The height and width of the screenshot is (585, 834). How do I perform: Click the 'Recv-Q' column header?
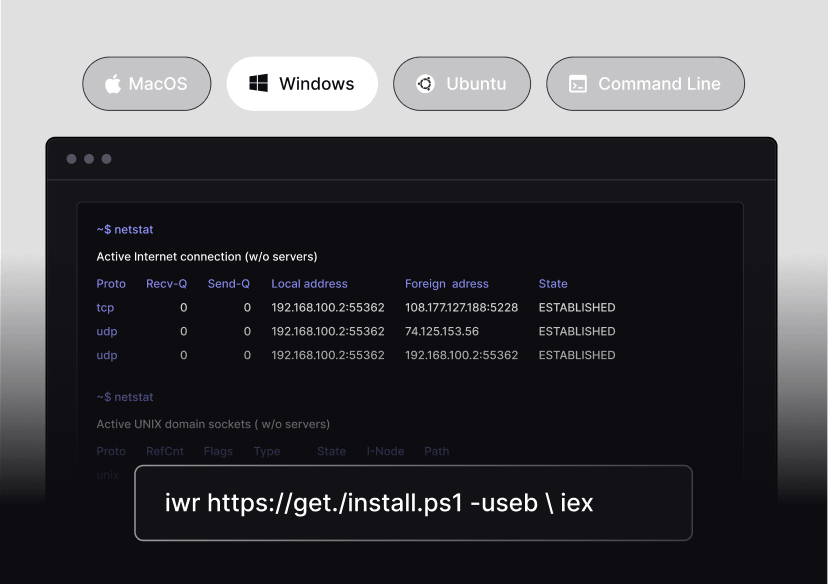[166, 283]
